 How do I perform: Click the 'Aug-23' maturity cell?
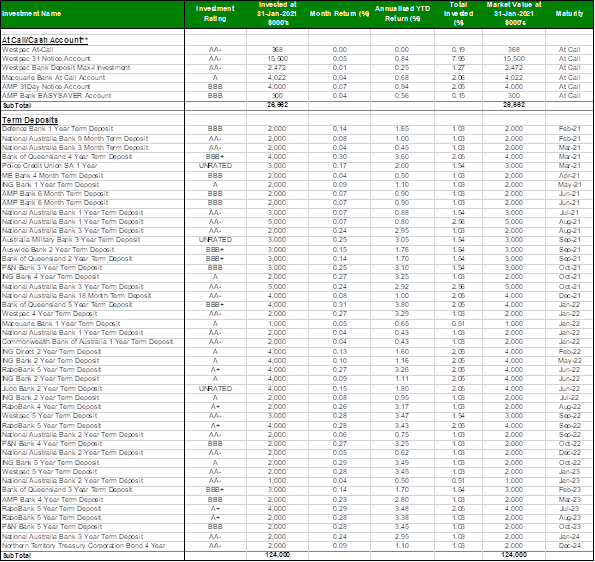(x=569, y=518)
